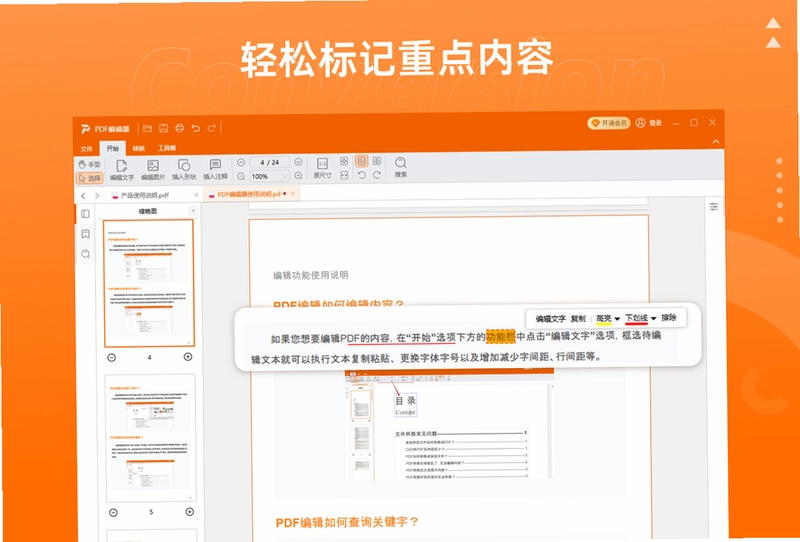Select the page 4 thumbnail
Screen dimensions: 800x542
pos(149,283)
